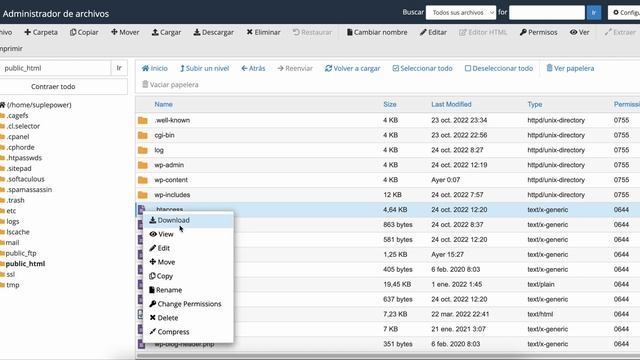
Task: Open .htpasswds folder in tree
Action: point(24,158)
